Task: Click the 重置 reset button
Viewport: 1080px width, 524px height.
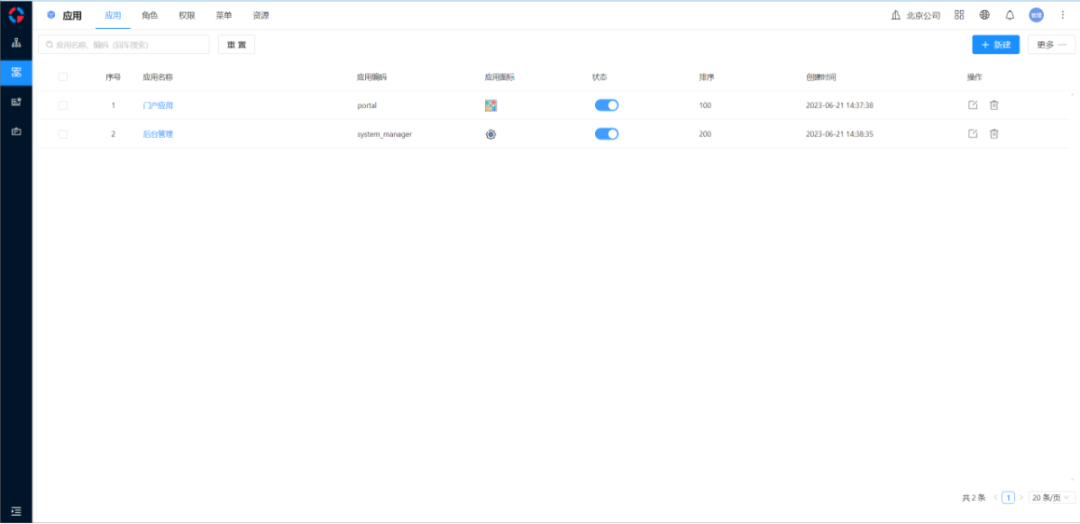Action: [236, 45]
